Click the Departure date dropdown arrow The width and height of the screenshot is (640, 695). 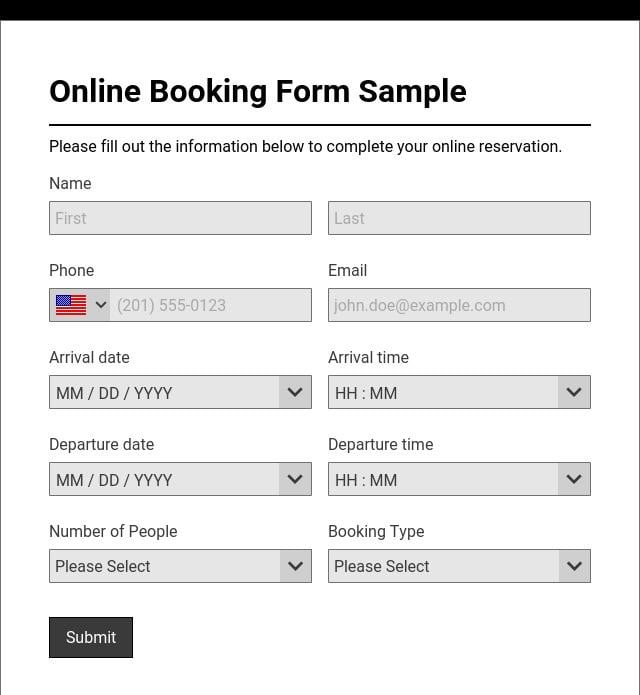pyautogui.click(x=294, y=479)
